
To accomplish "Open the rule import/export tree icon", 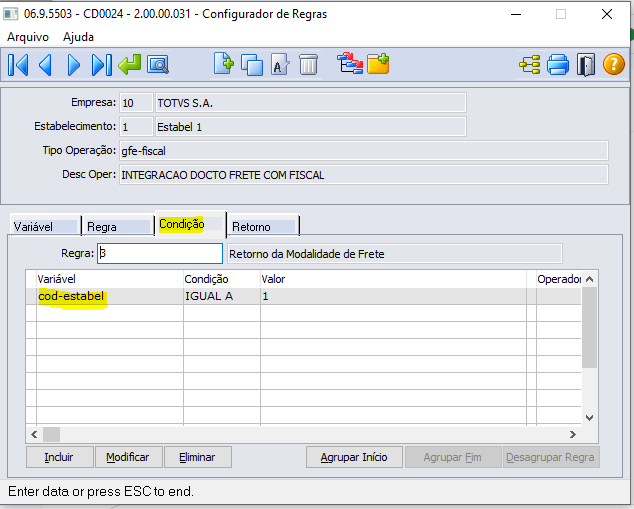I will click(349, 63).
